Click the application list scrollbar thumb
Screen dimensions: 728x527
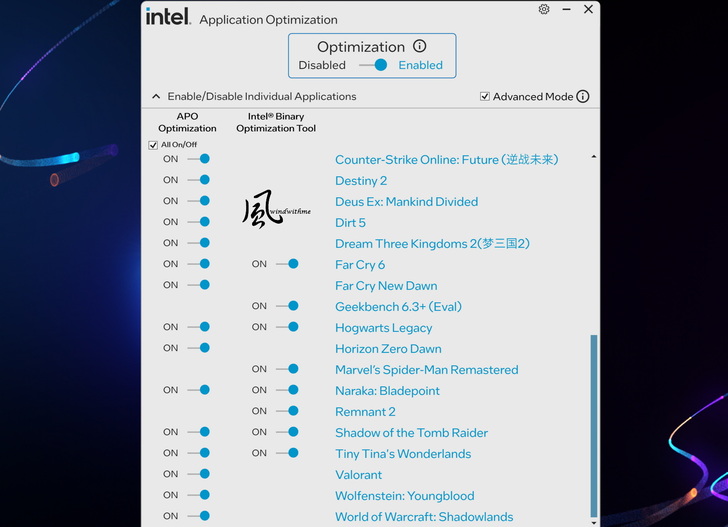tap(593, 425)
